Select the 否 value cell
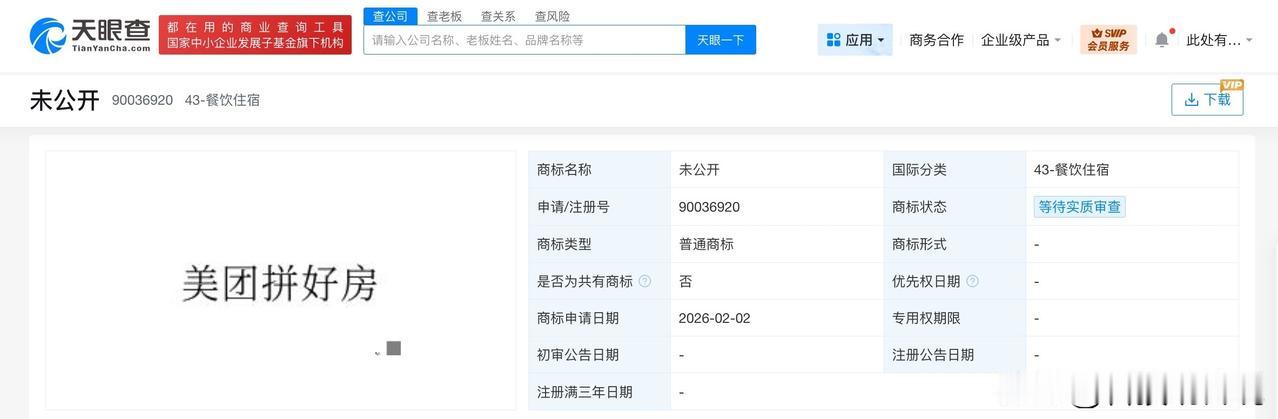The image size is (1278, 419). (777, 281)
